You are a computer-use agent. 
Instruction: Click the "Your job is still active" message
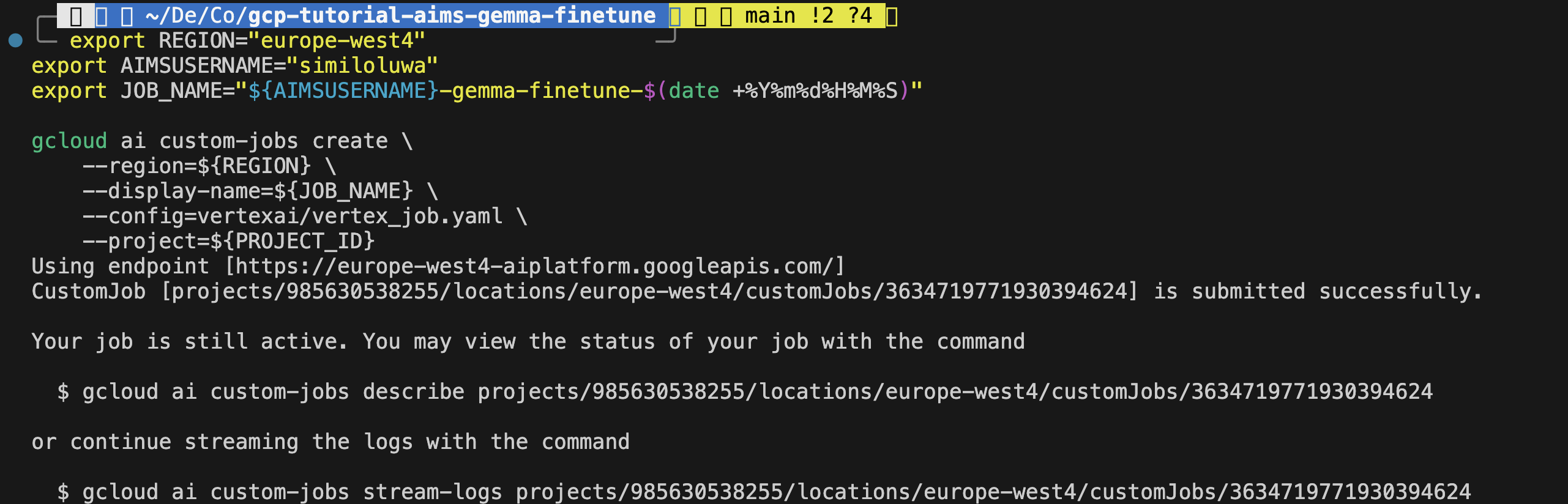click(x=528, y=341)
